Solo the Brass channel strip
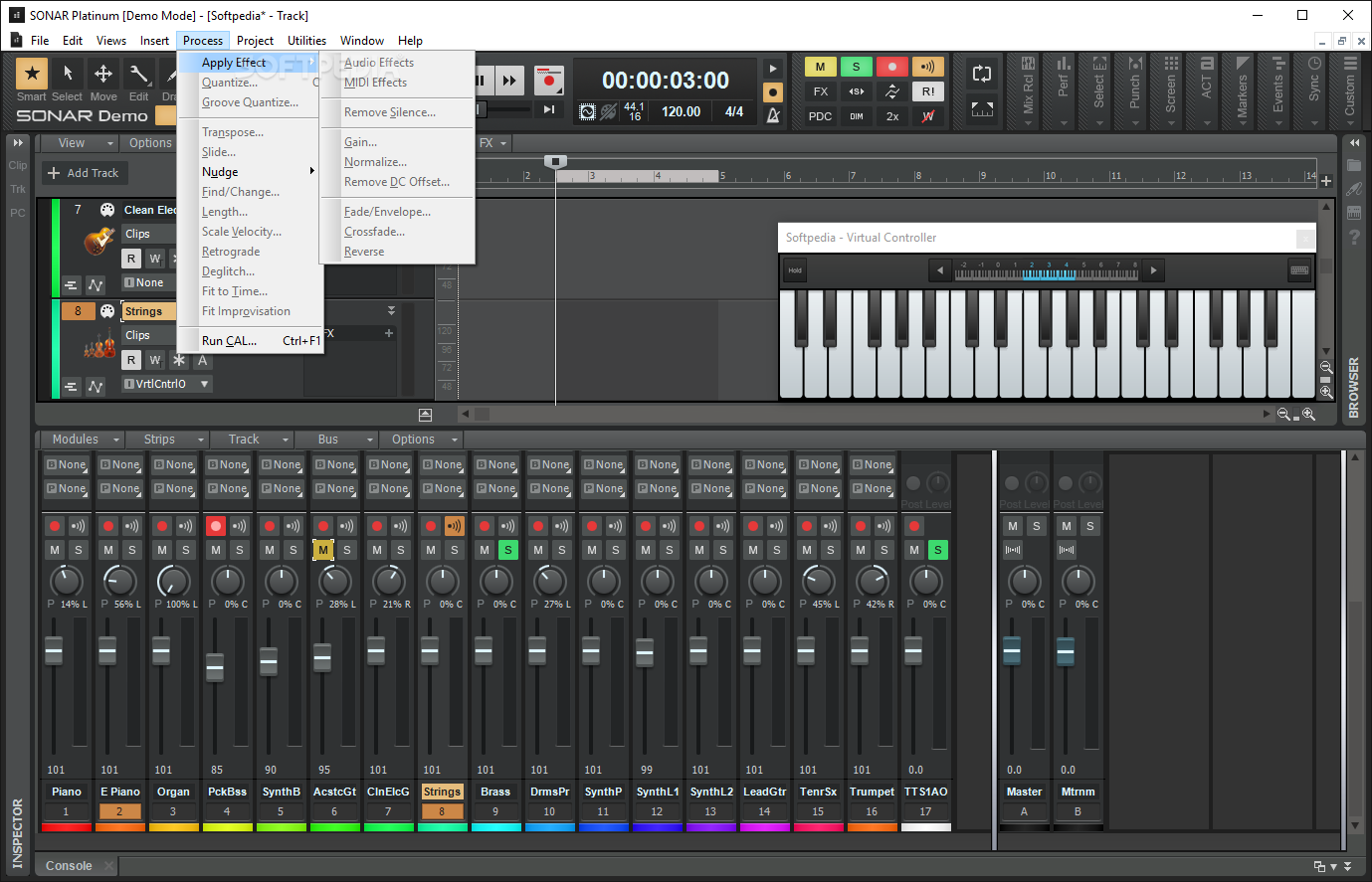Viewport: 1372px width, 882px height. point(508,550)
